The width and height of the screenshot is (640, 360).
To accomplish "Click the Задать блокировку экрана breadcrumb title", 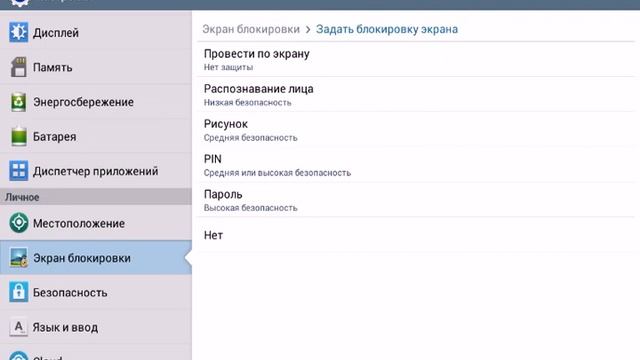I will point(387,29).
